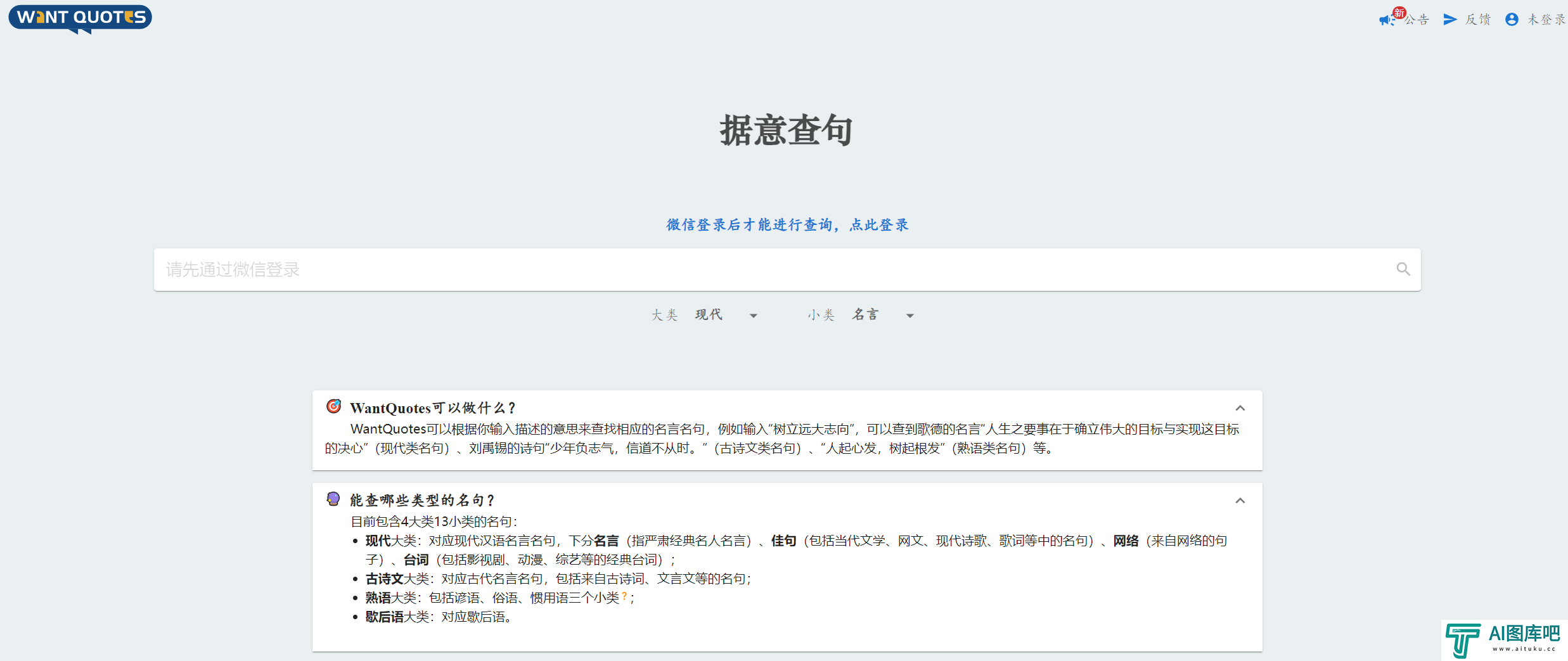
Task: Click the AI图库吧 watermark logo
Action: 1504,640
